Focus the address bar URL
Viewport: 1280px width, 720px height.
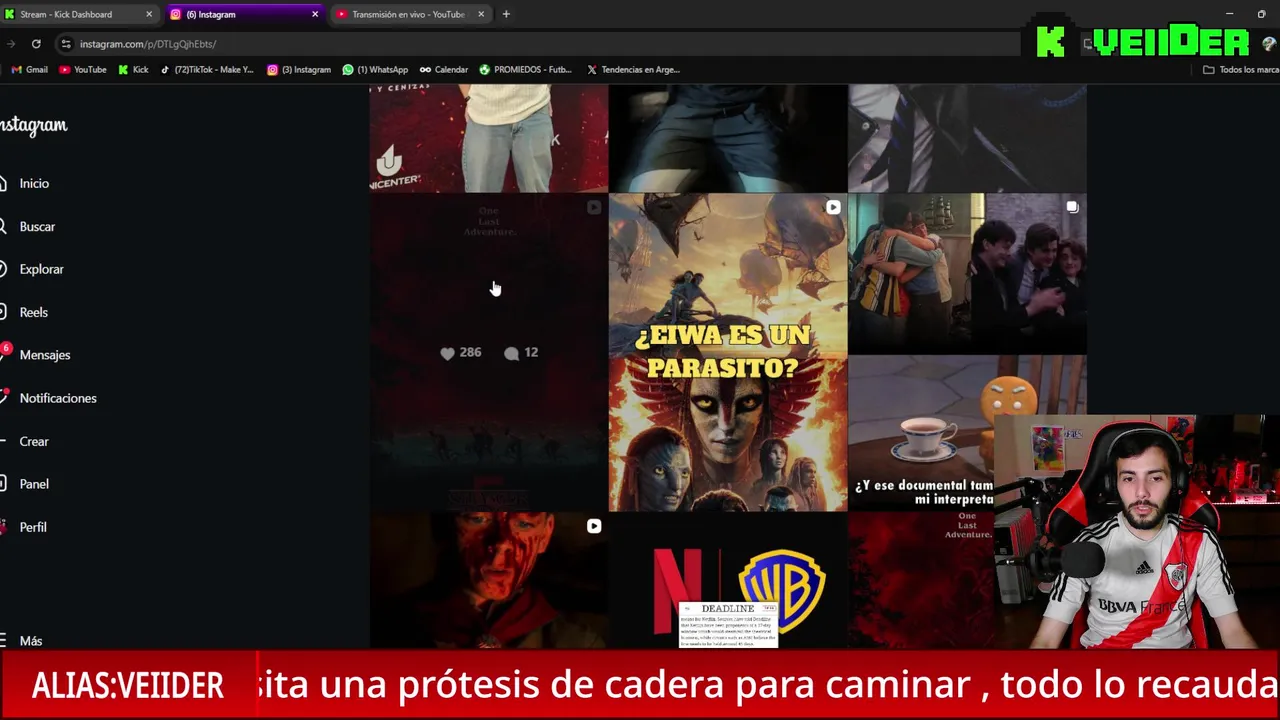pyautogui.click(x=148, y=44)
